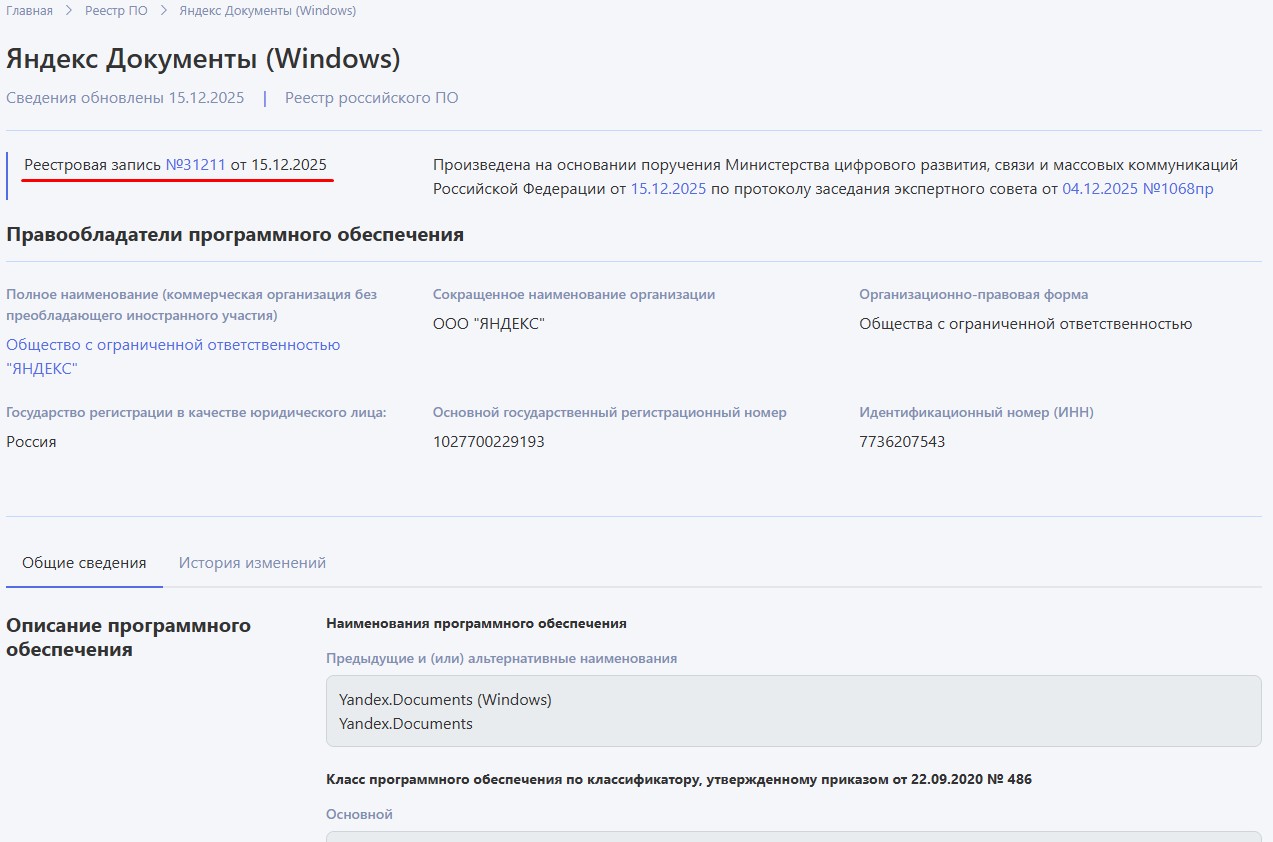
Task: Open the 15.12.2025 ministry order date link
Action: 668,188
